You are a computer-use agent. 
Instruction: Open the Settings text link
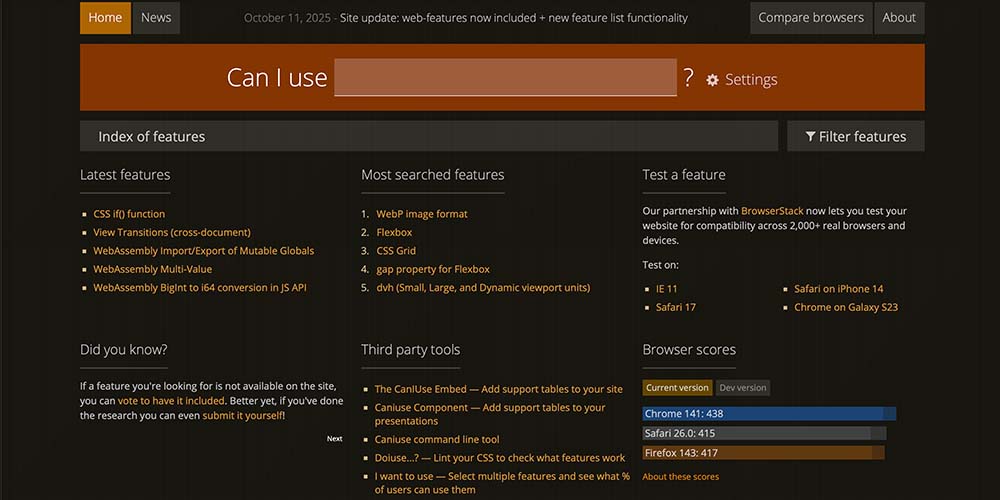point(751,80)
